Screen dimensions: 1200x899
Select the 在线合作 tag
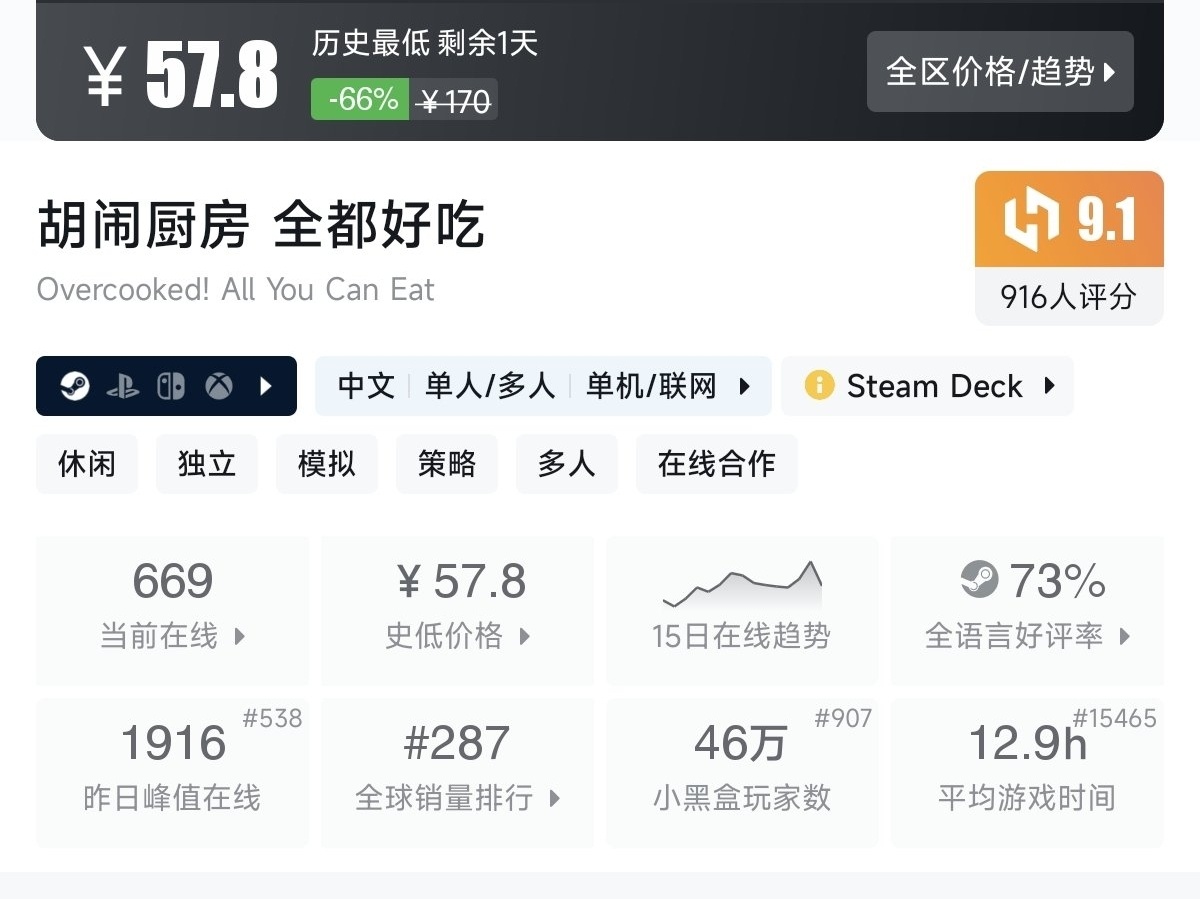pyautogui.click(x=716, y=464)
